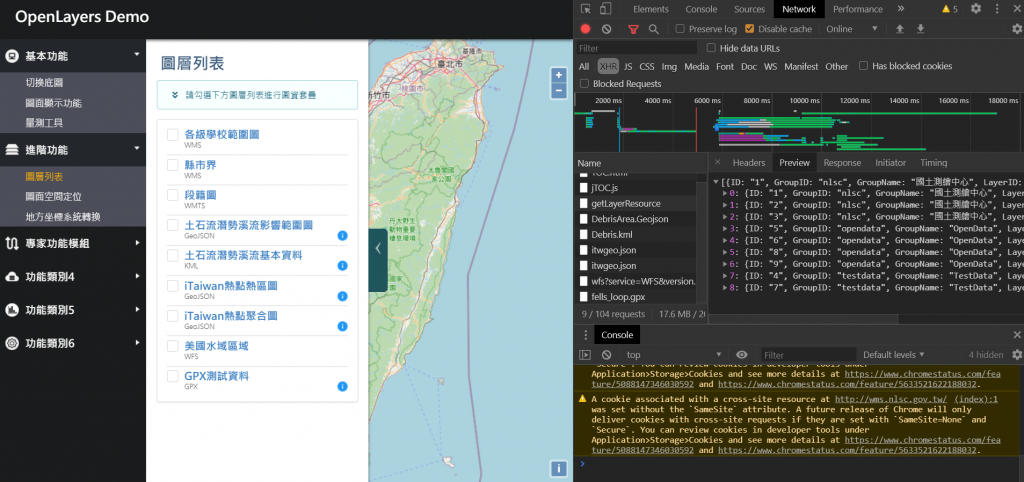Enable the Preserve log checkbox
This screenshot has width=1024, height=482.
(x=681, y=29)
